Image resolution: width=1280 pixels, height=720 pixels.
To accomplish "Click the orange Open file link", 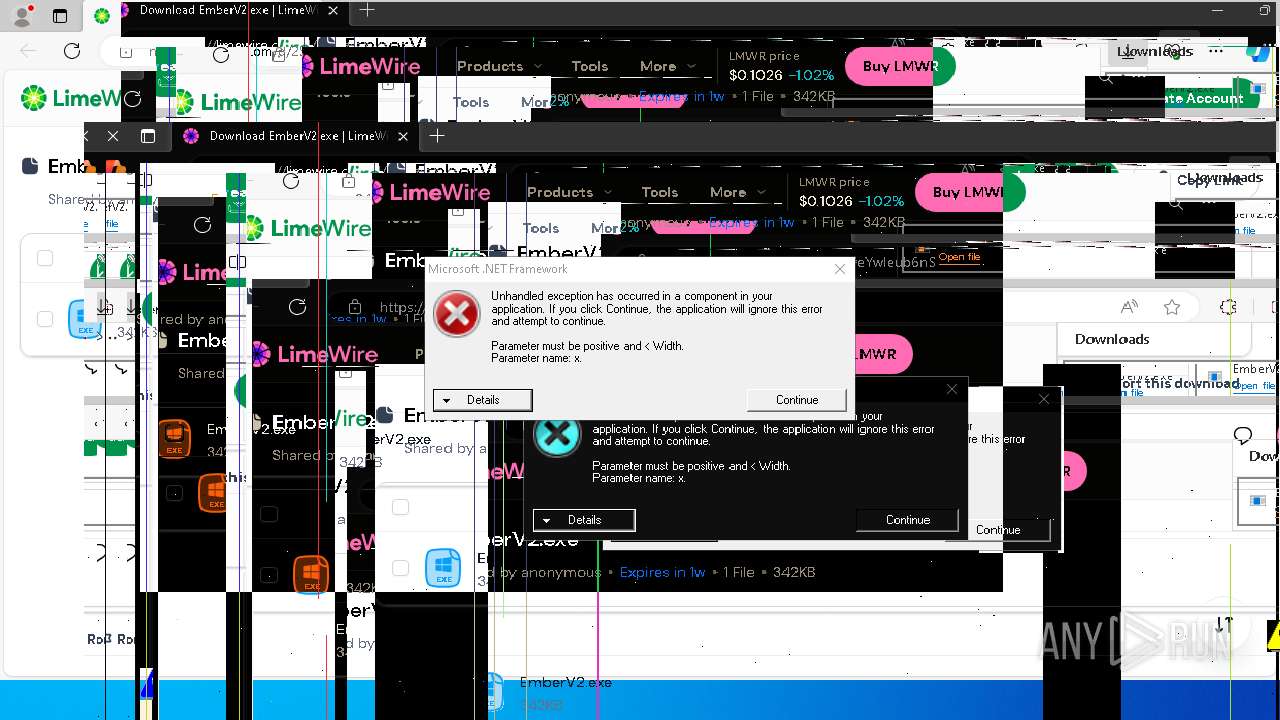I will tap(959, 257).
